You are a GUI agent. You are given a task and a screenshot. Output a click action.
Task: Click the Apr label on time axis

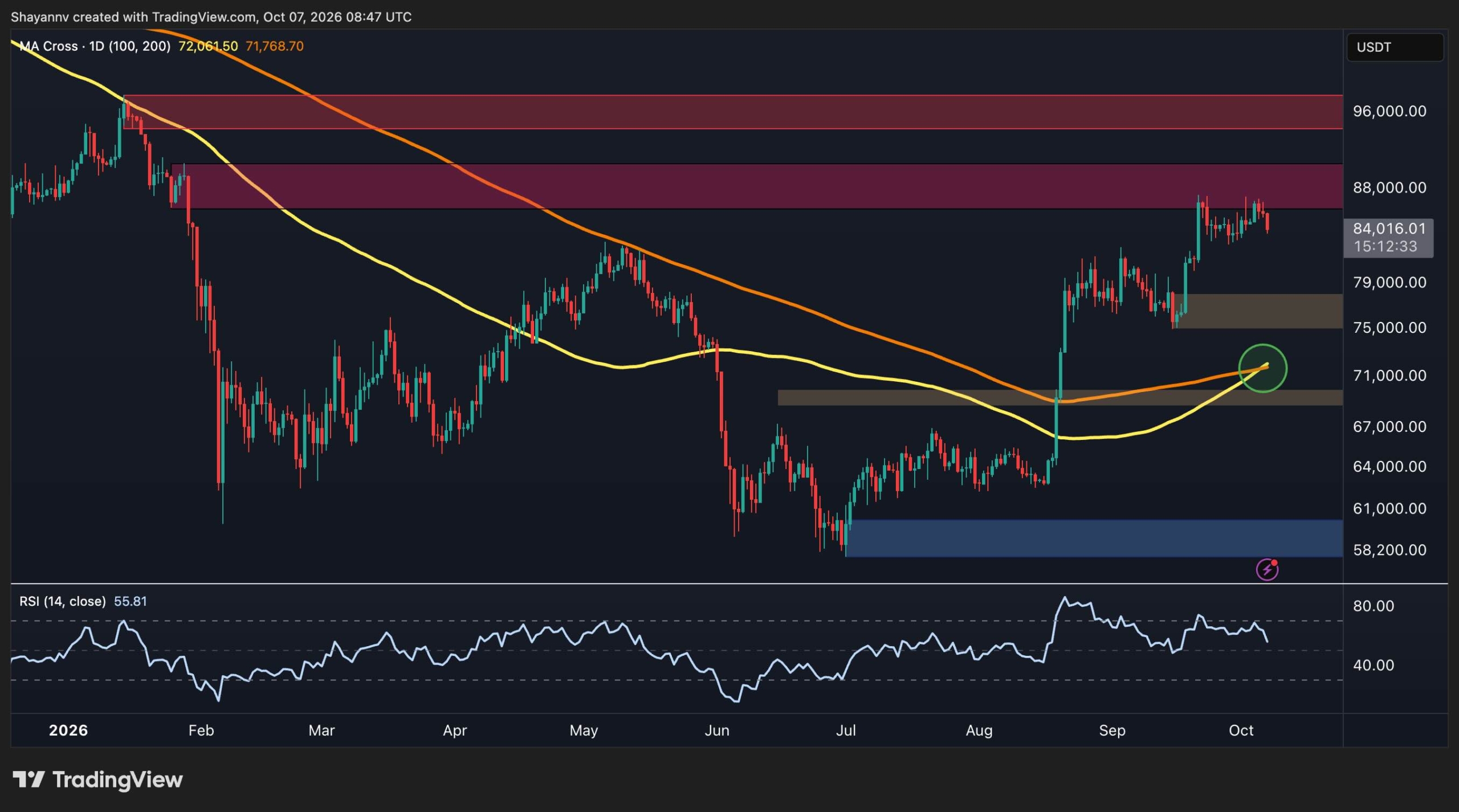[455, 731]
